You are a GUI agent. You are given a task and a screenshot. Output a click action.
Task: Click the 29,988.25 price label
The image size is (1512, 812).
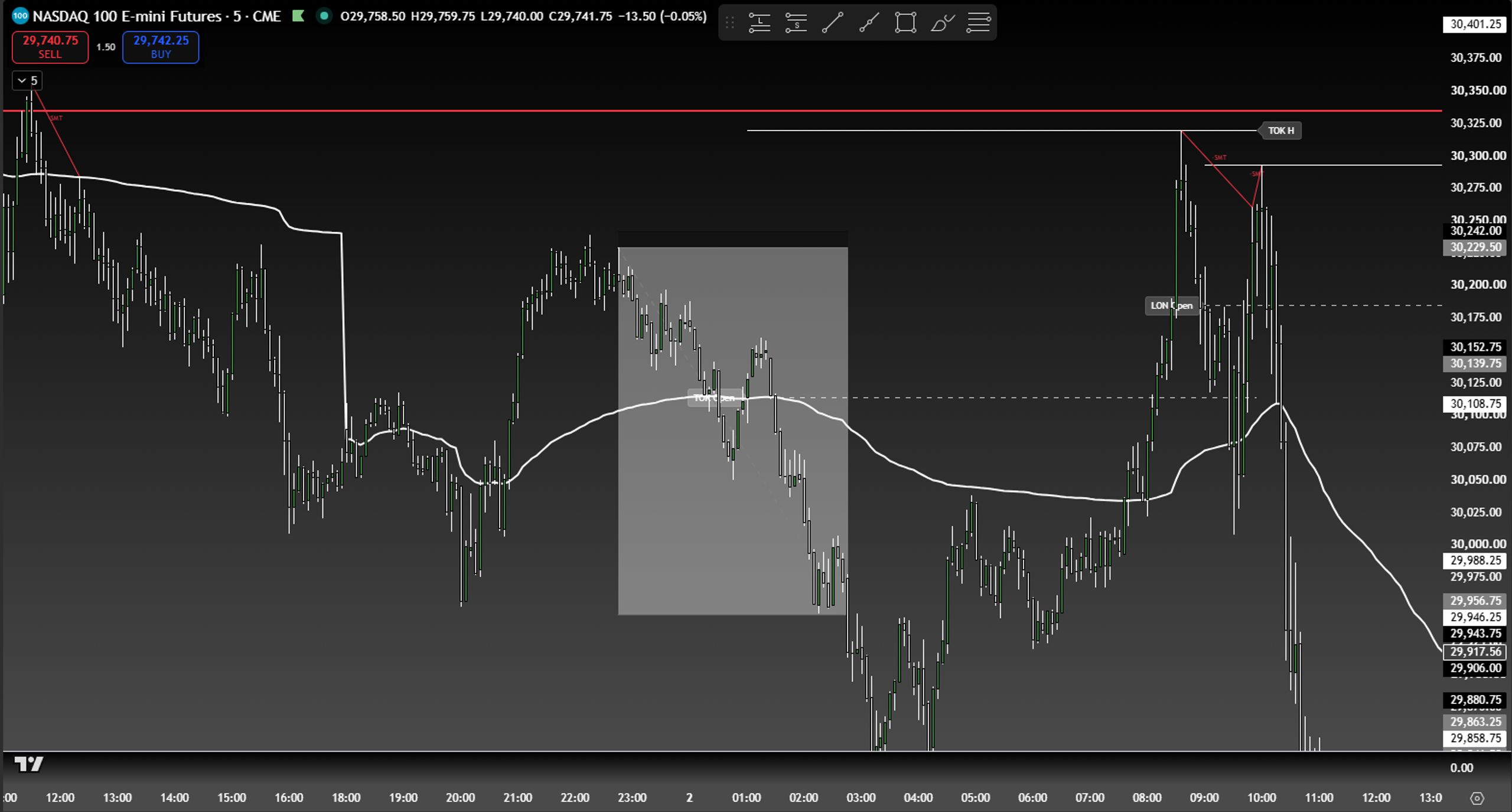pyautogui.click(x=1475, y=560)
